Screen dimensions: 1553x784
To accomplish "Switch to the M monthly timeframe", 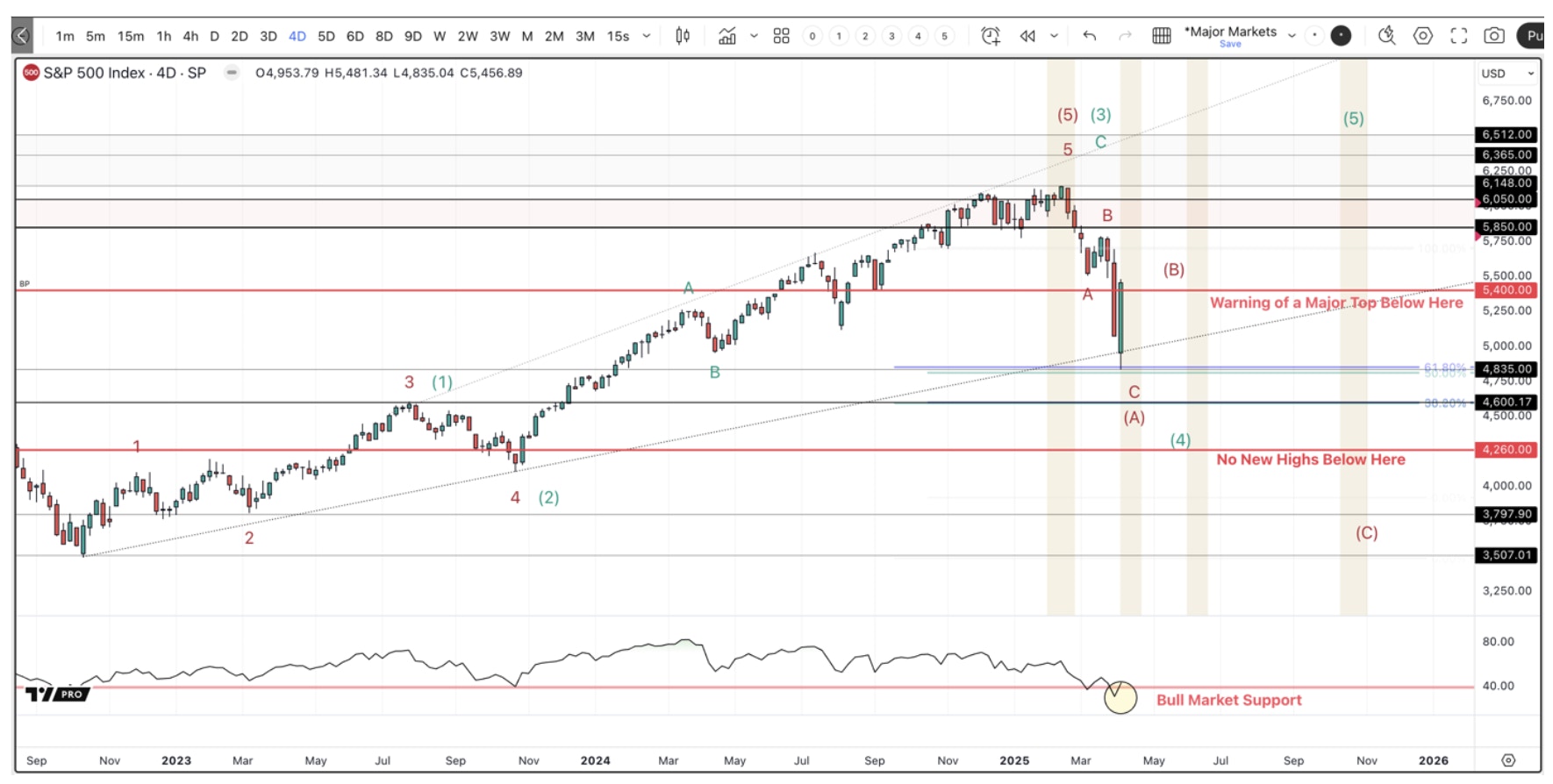I will tap(527, 36).
